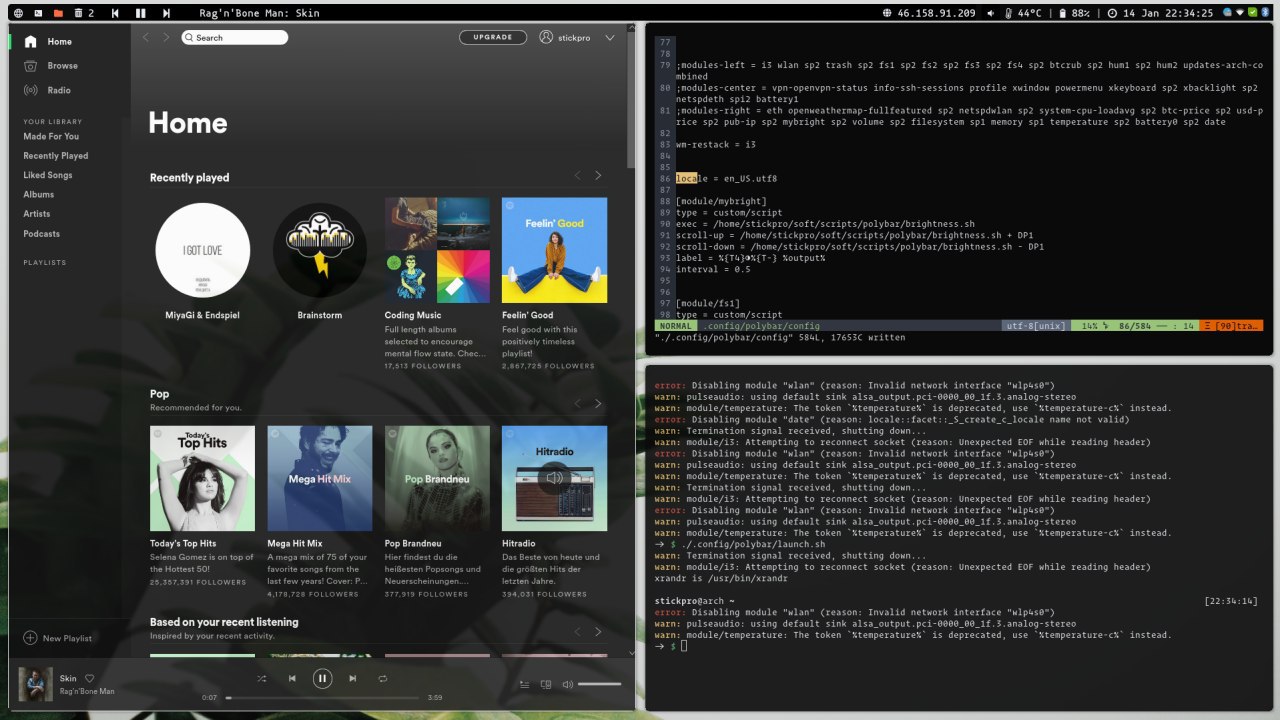The image size is (1280, 720).
Task: Open the Home section in Spotify sidebar
Action: click(x=48, y=42)
